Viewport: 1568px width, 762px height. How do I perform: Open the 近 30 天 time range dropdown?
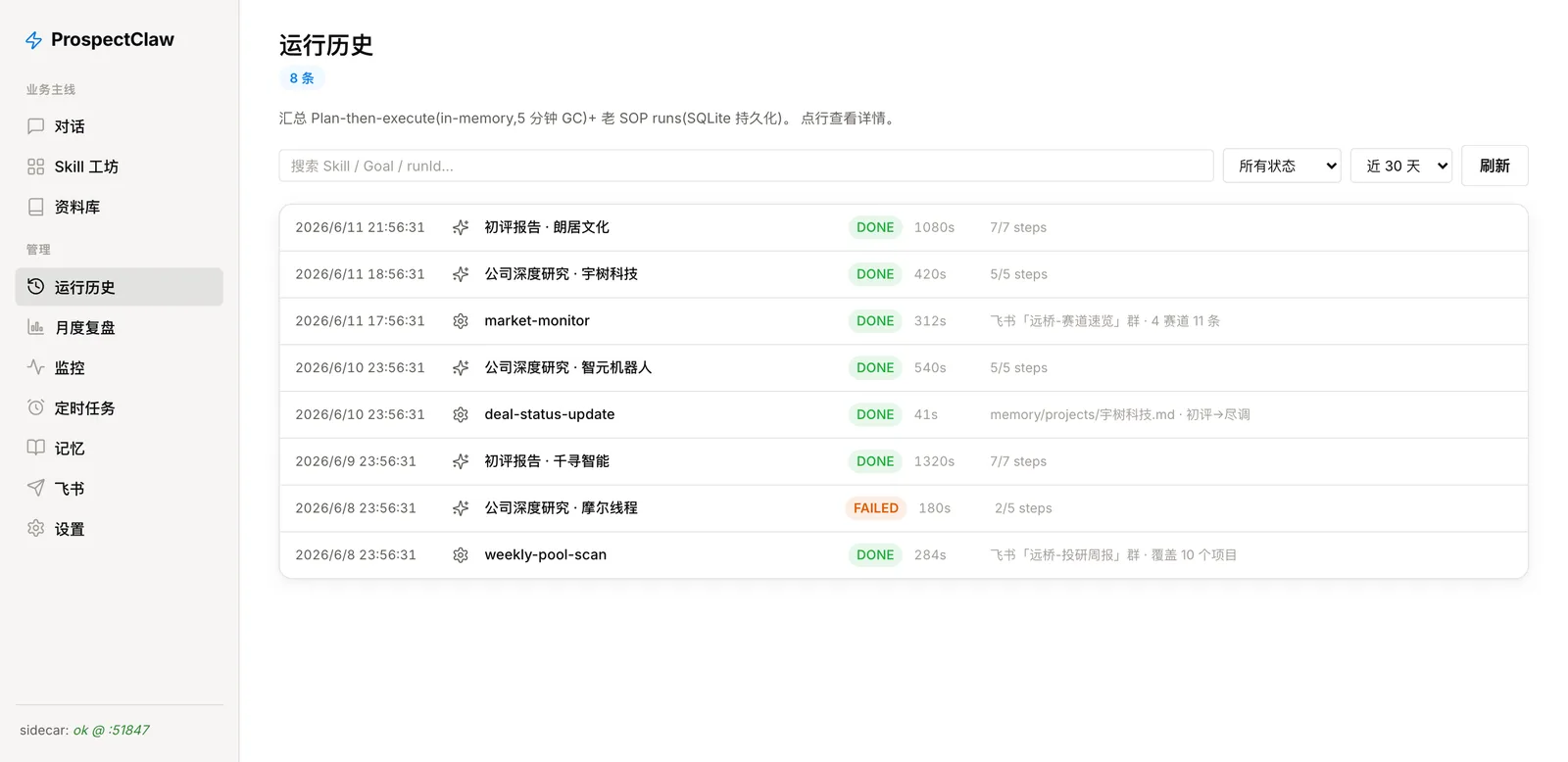click(1401, 166)
